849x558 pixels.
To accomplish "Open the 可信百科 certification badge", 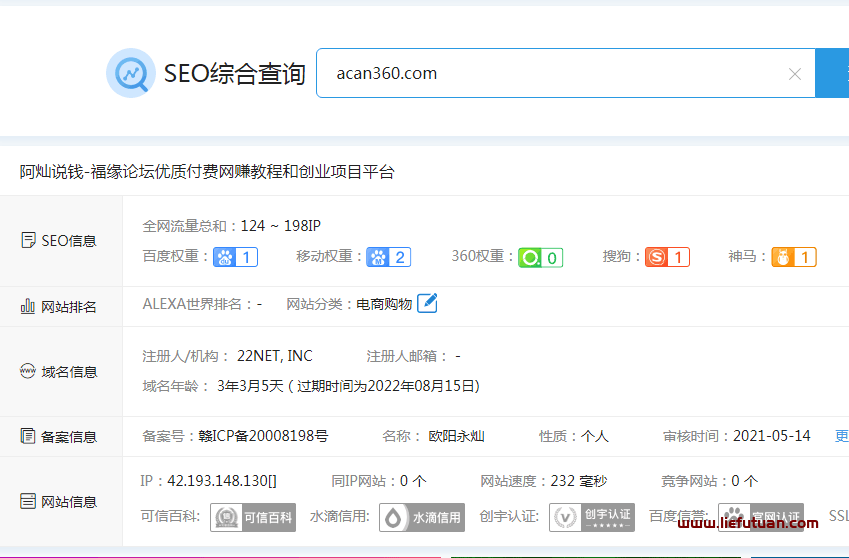I will coord(253,517).
